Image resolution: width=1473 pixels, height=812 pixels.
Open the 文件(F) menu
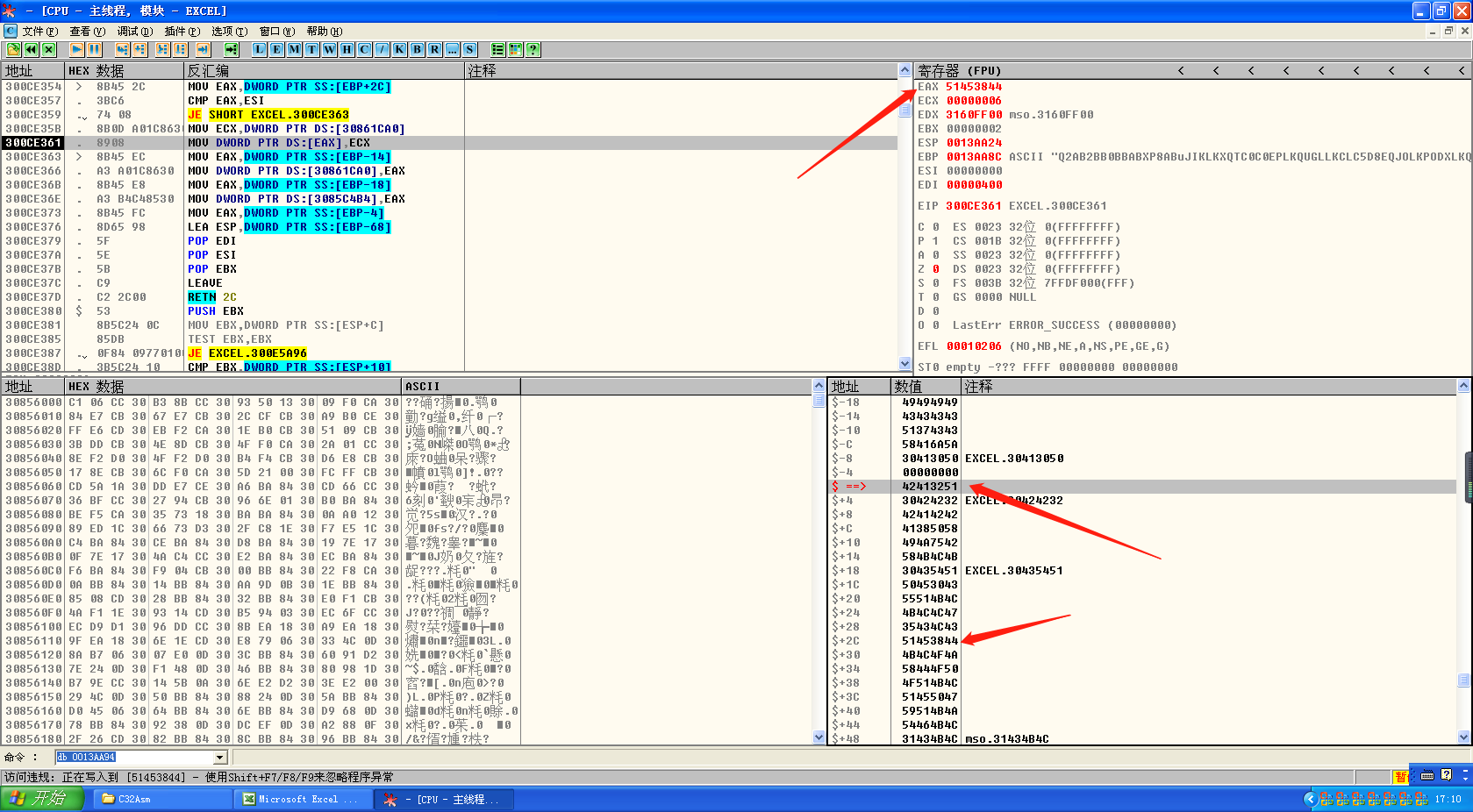[x=40, y=32]
